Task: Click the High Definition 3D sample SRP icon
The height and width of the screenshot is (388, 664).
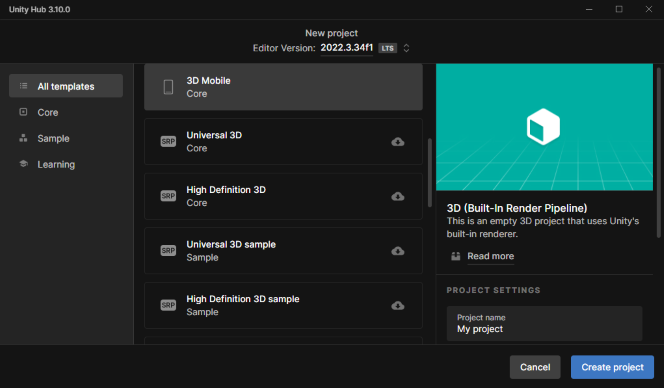Action: coord(168,305)
